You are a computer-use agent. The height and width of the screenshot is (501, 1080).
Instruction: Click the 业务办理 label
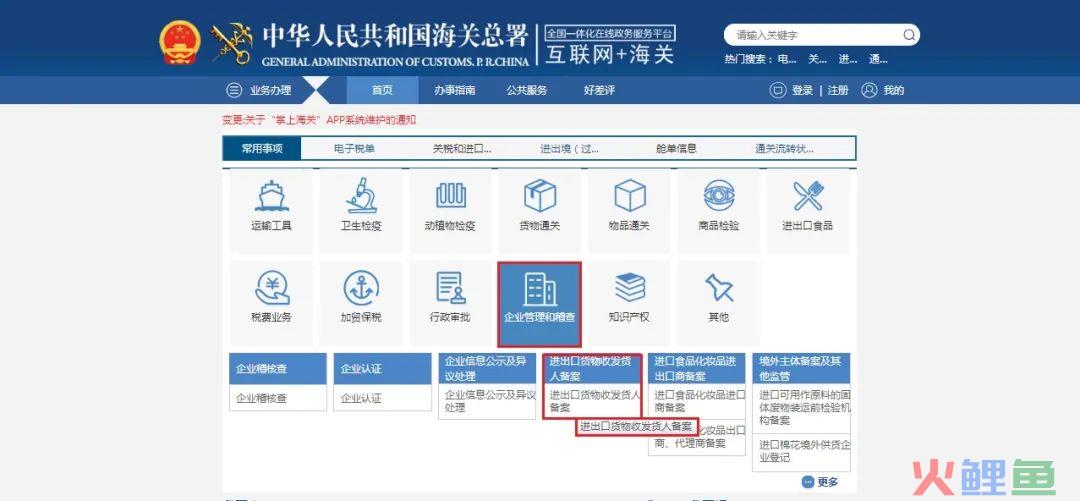[271, 90]
